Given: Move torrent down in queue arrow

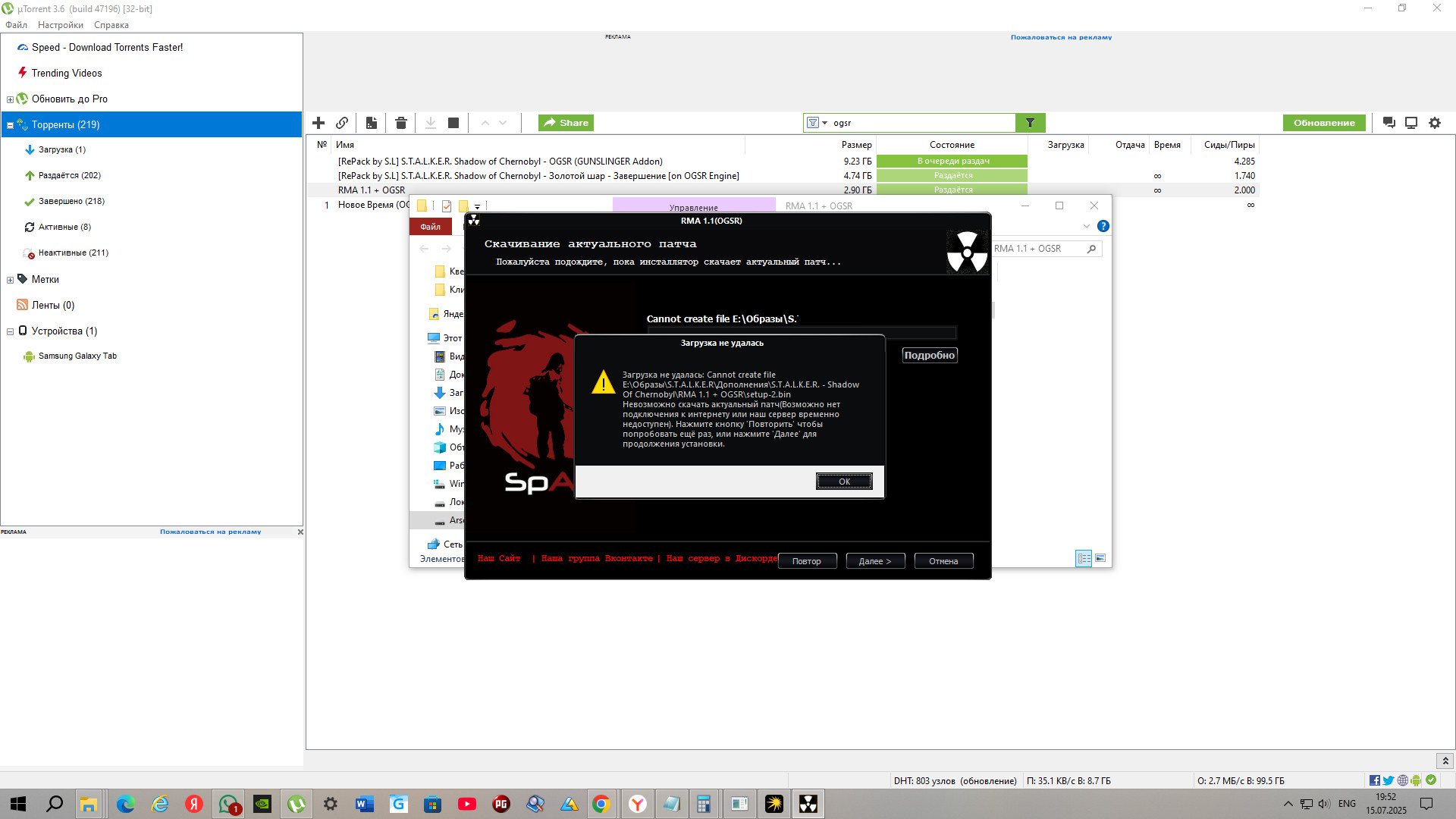Looking at the screenshot, I should 503,123.
